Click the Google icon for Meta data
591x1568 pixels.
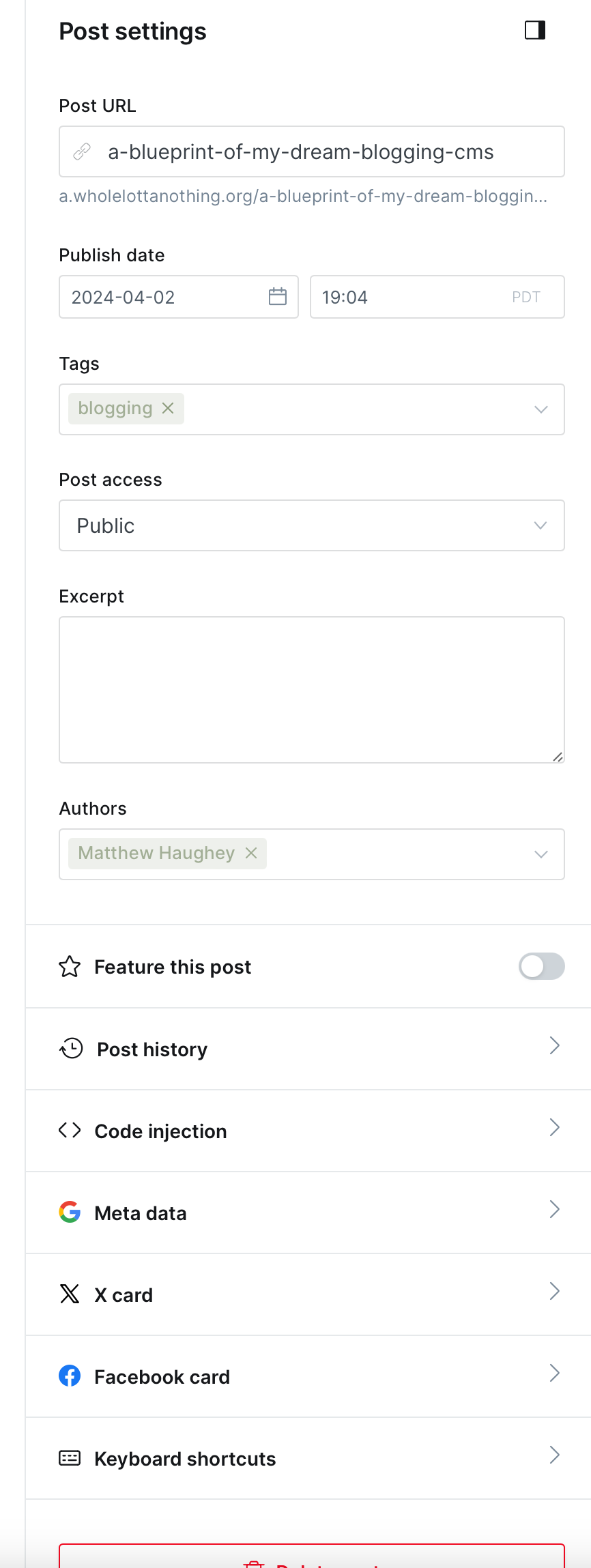[x=70, y=1213]
